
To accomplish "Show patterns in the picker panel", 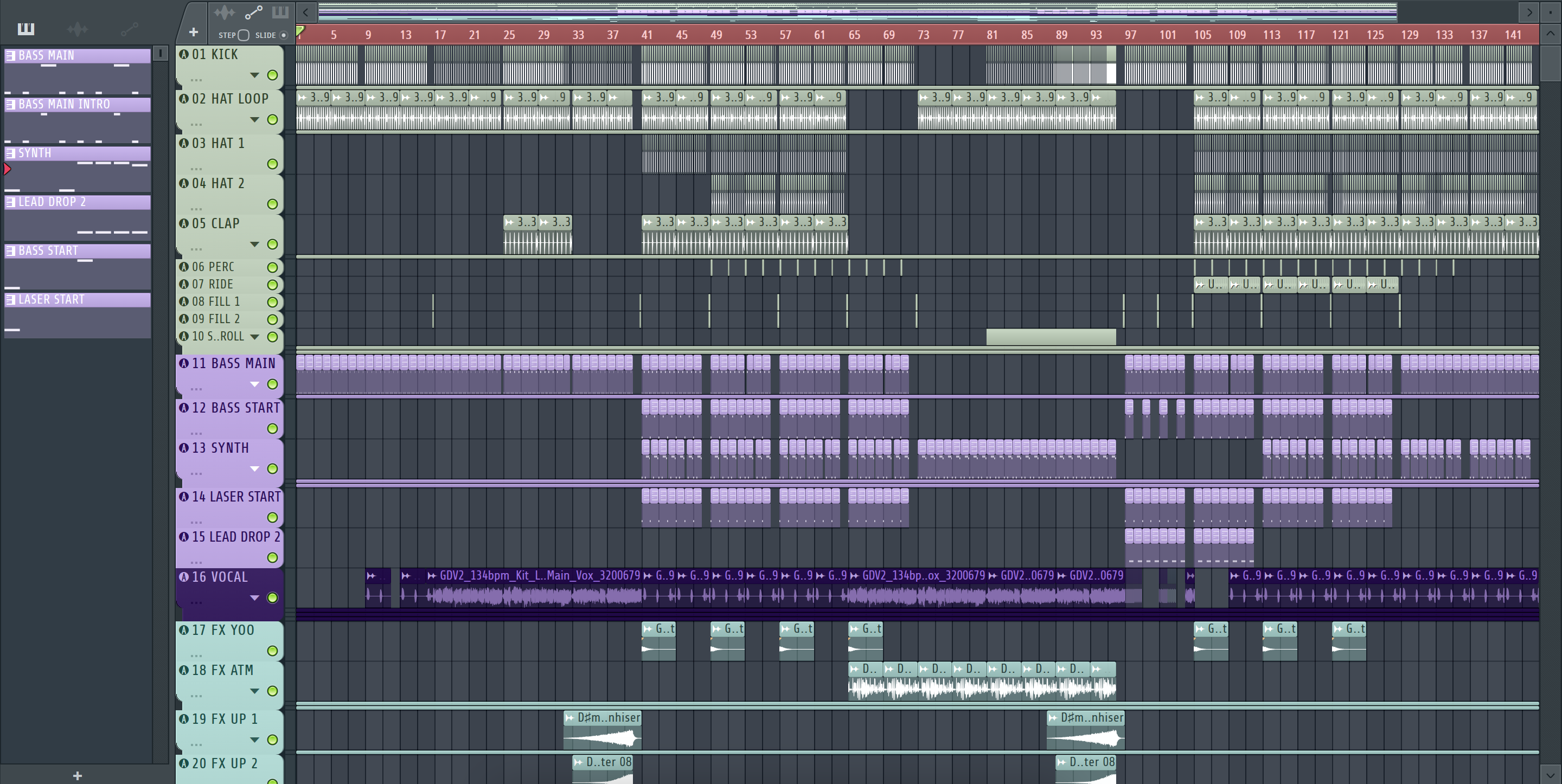I will click(25, 29).
